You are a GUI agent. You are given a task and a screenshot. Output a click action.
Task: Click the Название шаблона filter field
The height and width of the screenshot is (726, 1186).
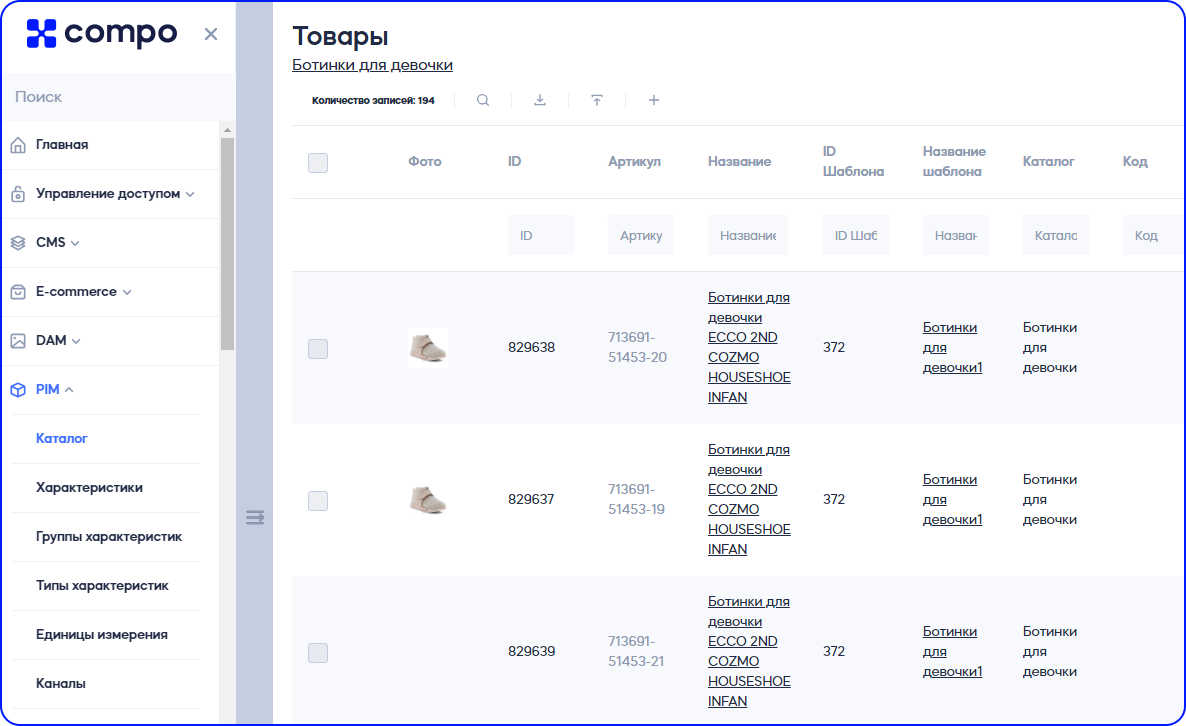pos(955,235)
